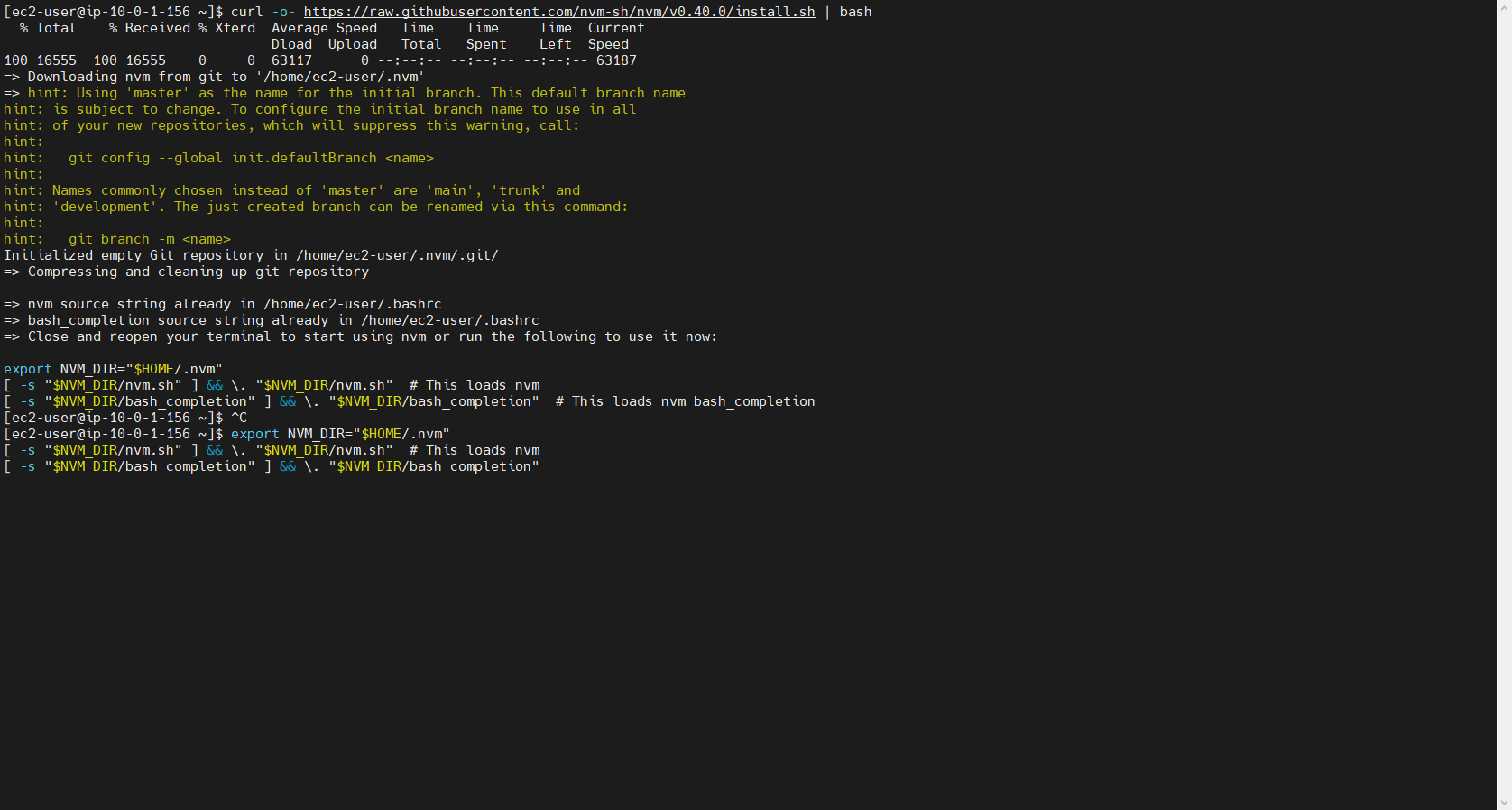Click the 'git branch -m <name>' hint
The width and height of the screenshot is (1512, 810).
click(150, 239)
